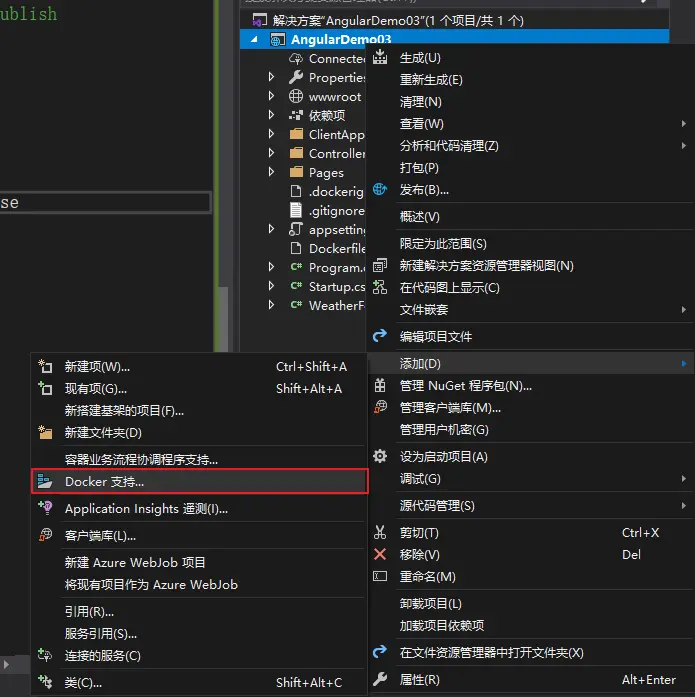Open the 添加(D) add submenu
The image size is (695, 697).
click(x=531, y=364)
